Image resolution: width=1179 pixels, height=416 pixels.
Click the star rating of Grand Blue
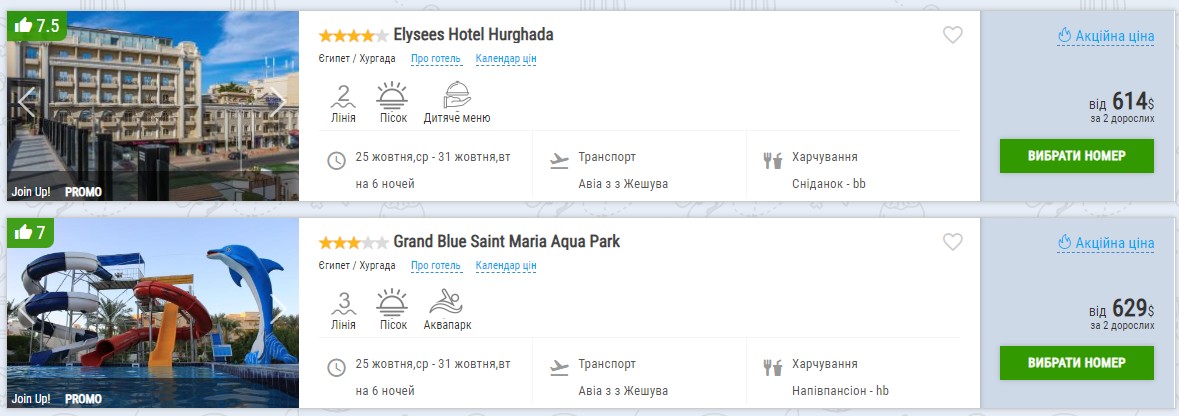pos(353,242)
